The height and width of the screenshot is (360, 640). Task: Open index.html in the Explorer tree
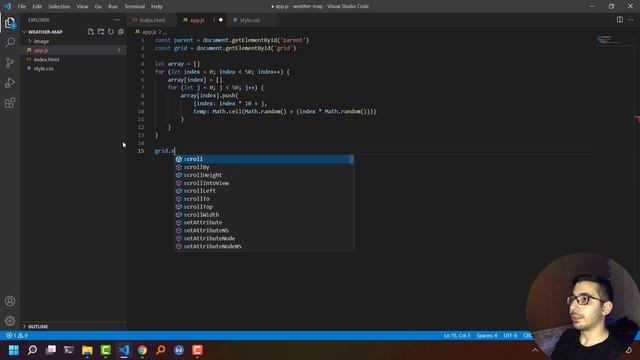(x=73, y=60)
